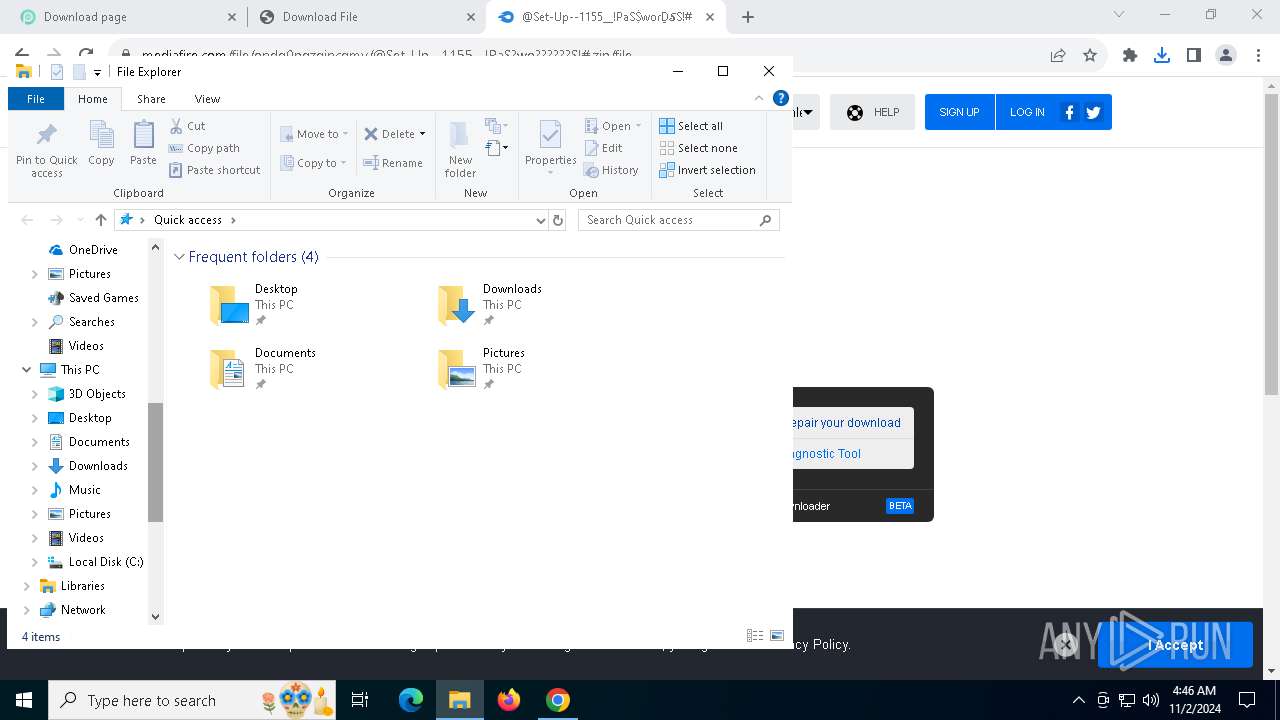Click Select all in ribbon
1280x720 pixels.
point(691,126)
